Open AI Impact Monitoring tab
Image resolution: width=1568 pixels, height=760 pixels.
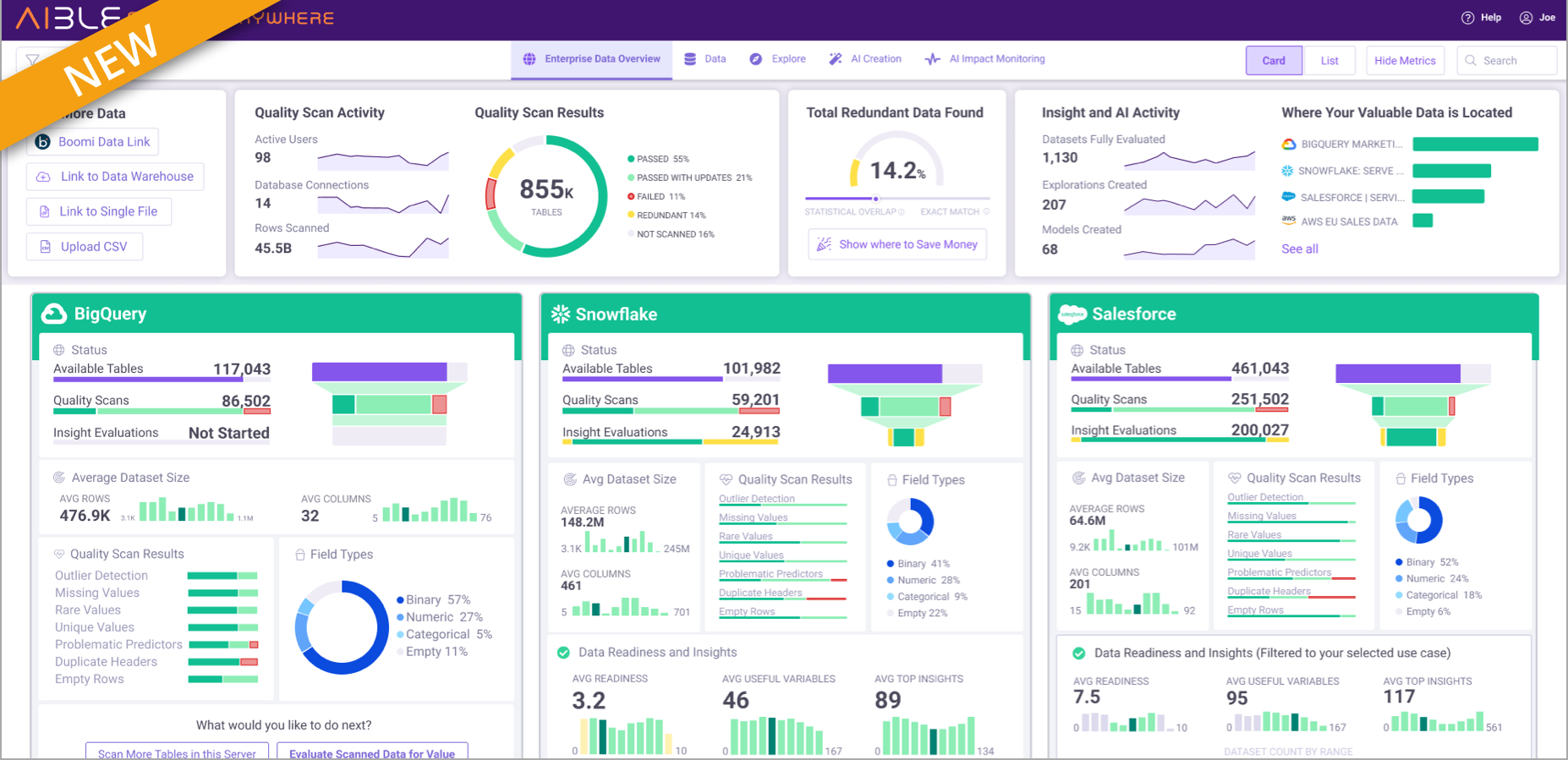point(985,59)
